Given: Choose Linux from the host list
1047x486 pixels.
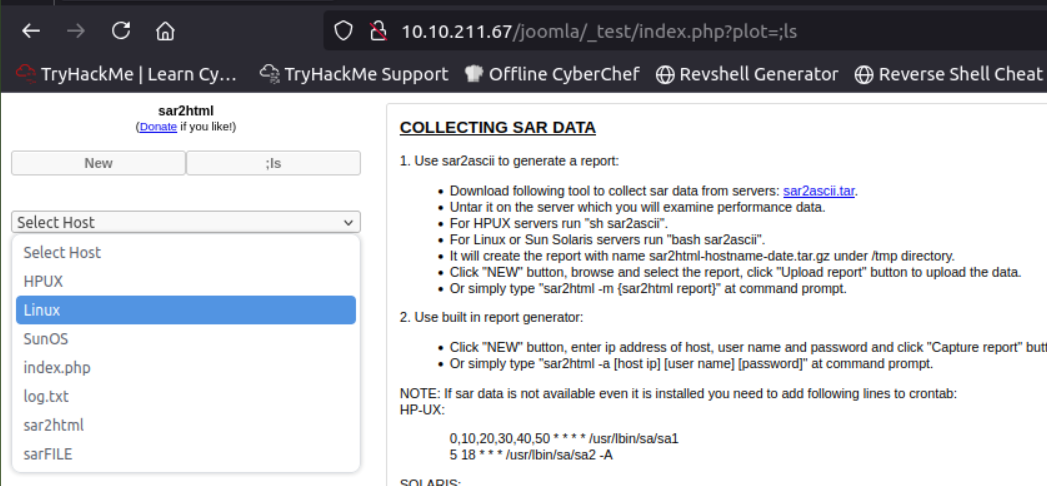Looking at the screenshot, I should [x=42, y=310].
